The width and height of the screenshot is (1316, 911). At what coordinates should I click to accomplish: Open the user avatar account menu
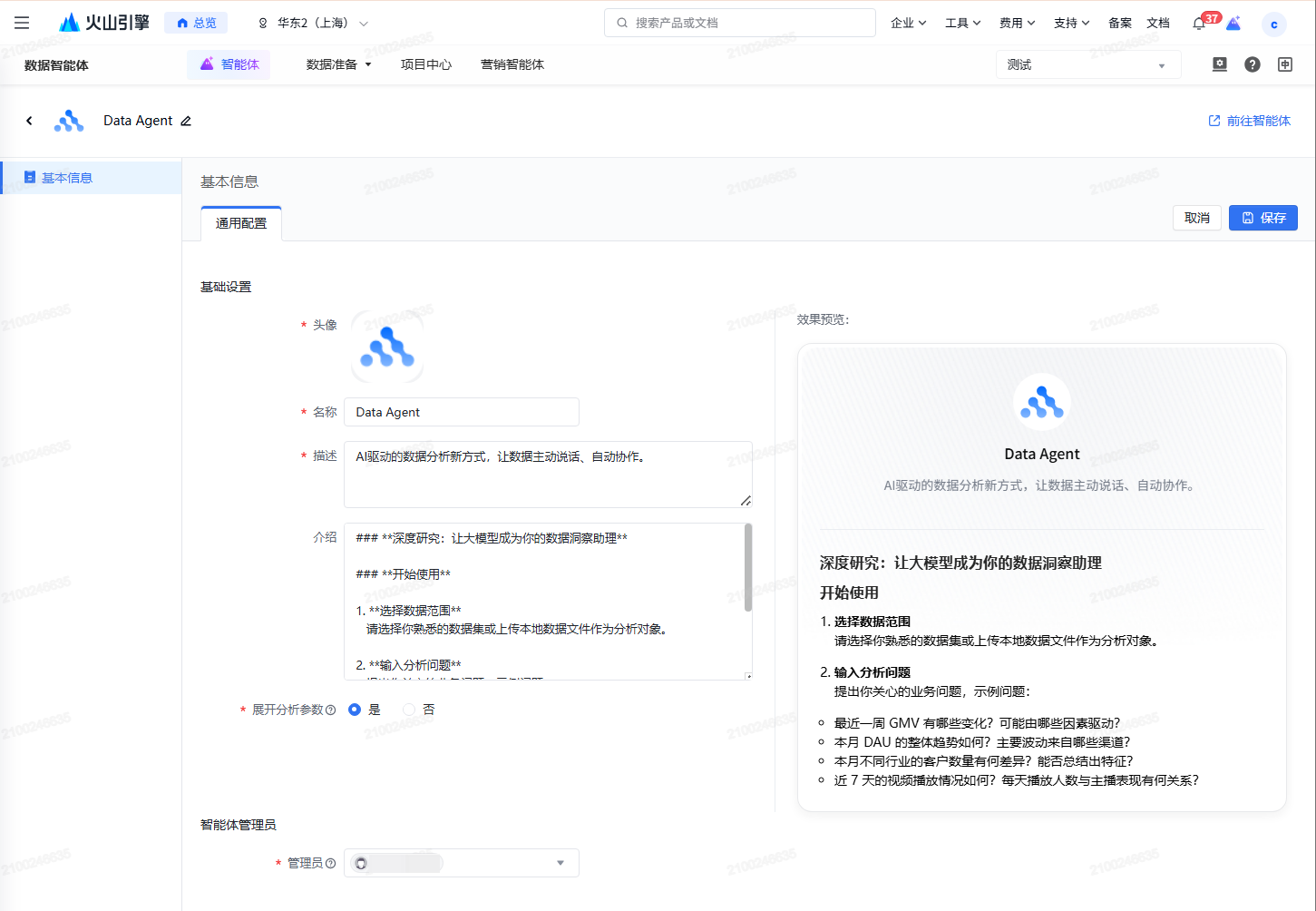tap(1274, 24)
